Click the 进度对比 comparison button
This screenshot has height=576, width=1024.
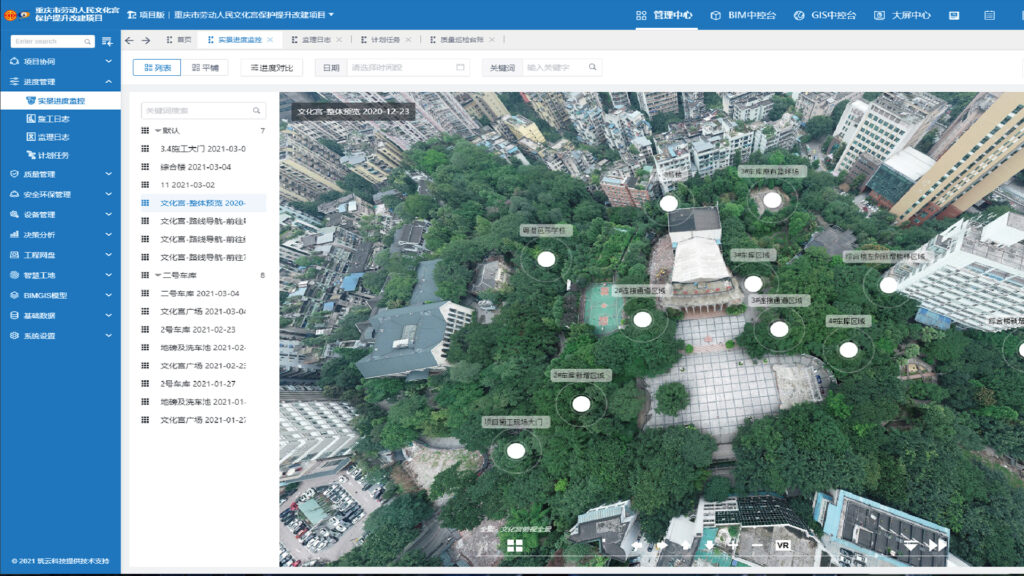tap(270, 66)
